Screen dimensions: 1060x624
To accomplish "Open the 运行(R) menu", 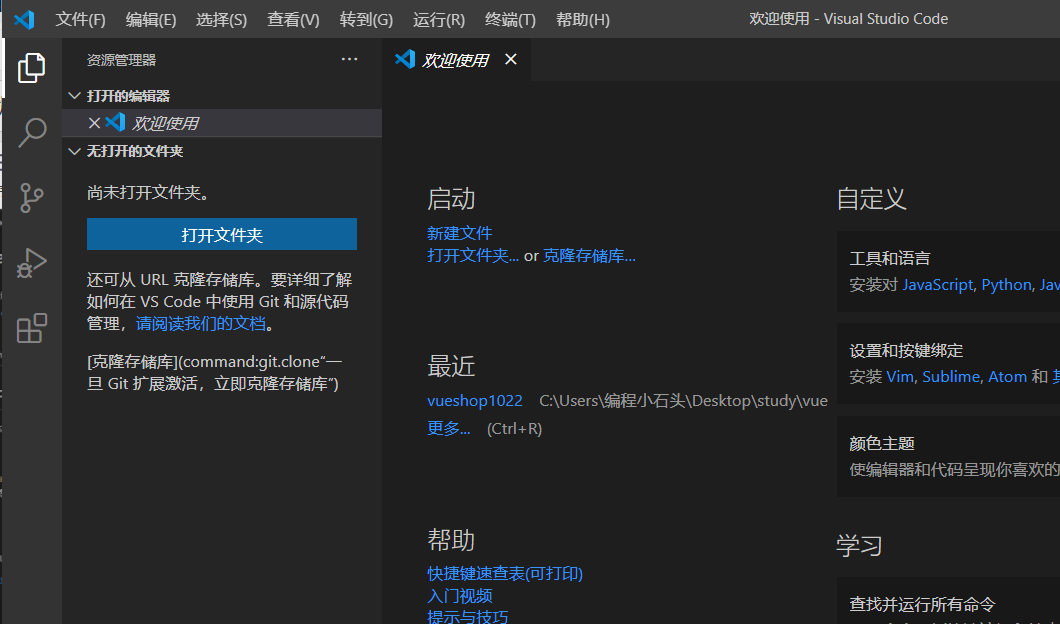I will pos(439,20).
